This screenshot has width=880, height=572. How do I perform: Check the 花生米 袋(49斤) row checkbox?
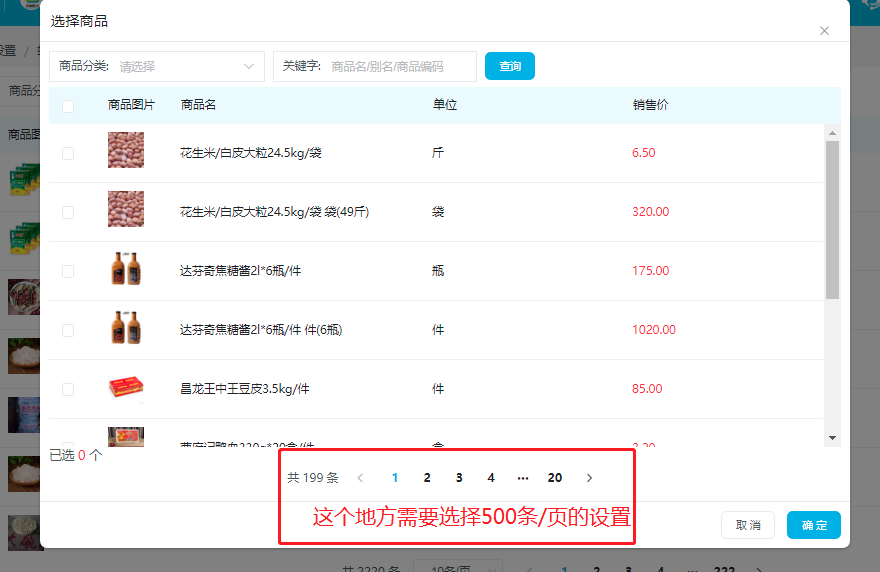click(68, 212)
